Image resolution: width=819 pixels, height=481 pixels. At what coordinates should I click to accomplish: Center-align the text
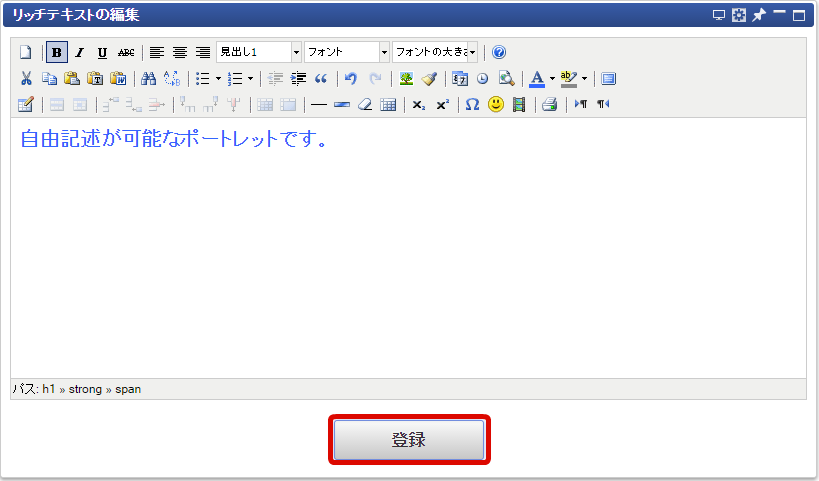(180, 52)
